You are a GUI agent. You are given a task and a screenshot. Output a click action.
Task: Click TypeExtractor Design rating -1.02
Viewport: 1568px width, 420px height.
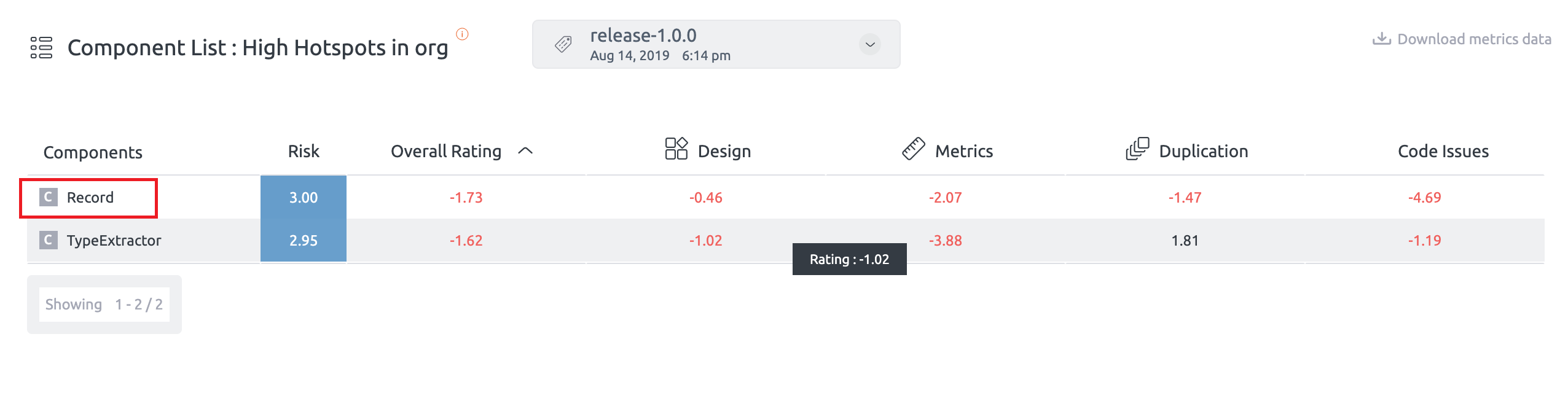coord(705,240)
